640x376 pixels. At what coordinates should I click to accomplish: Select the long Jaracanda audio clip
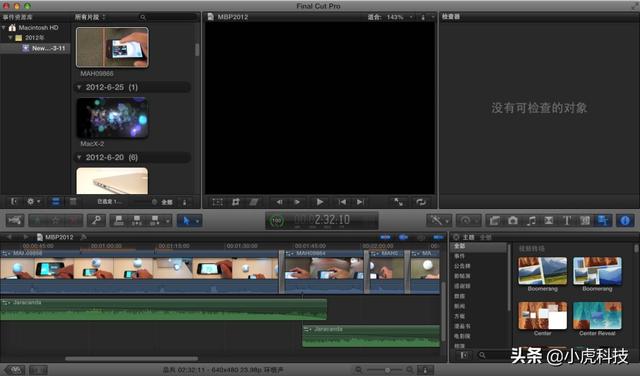pyautogui.click(x=163, y=309)
